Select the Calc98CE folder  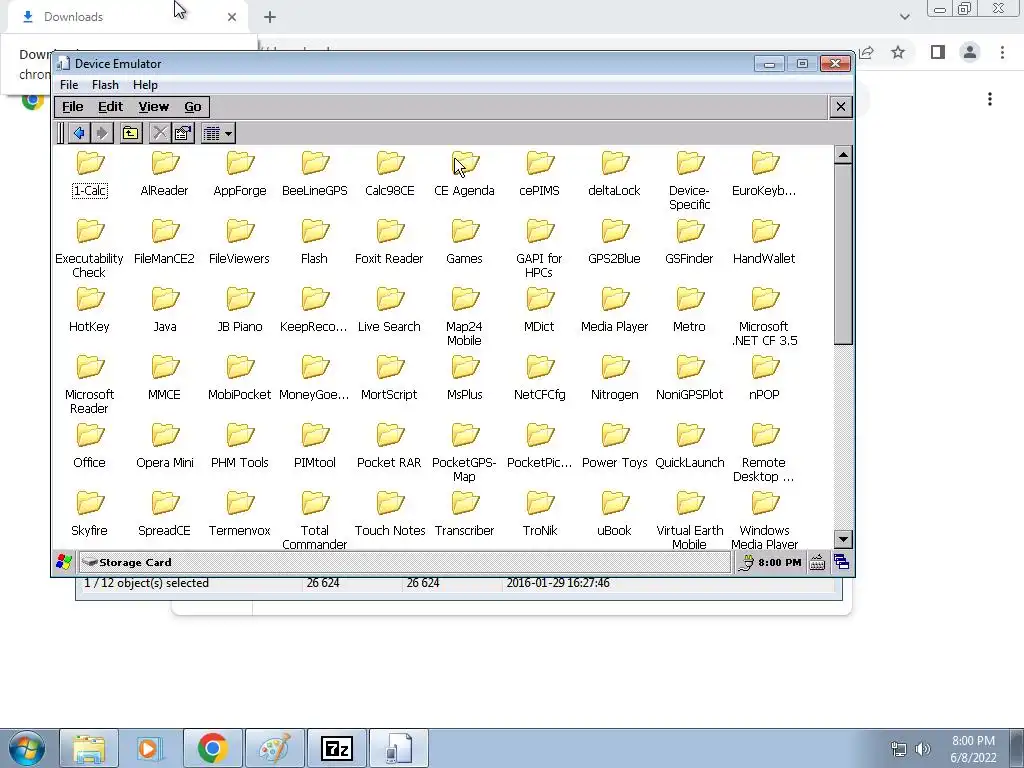coord(390,174)
